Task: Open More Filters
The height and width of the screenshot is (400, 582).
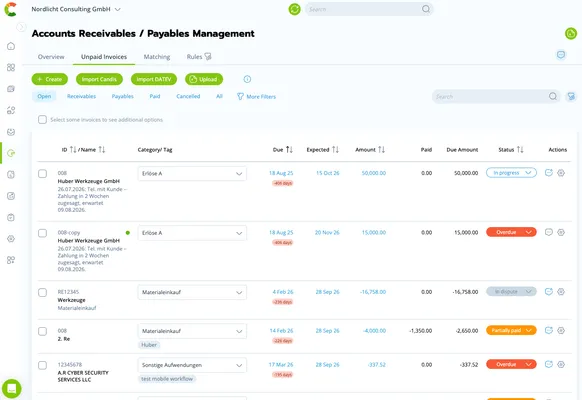Action: coord(256,96)
